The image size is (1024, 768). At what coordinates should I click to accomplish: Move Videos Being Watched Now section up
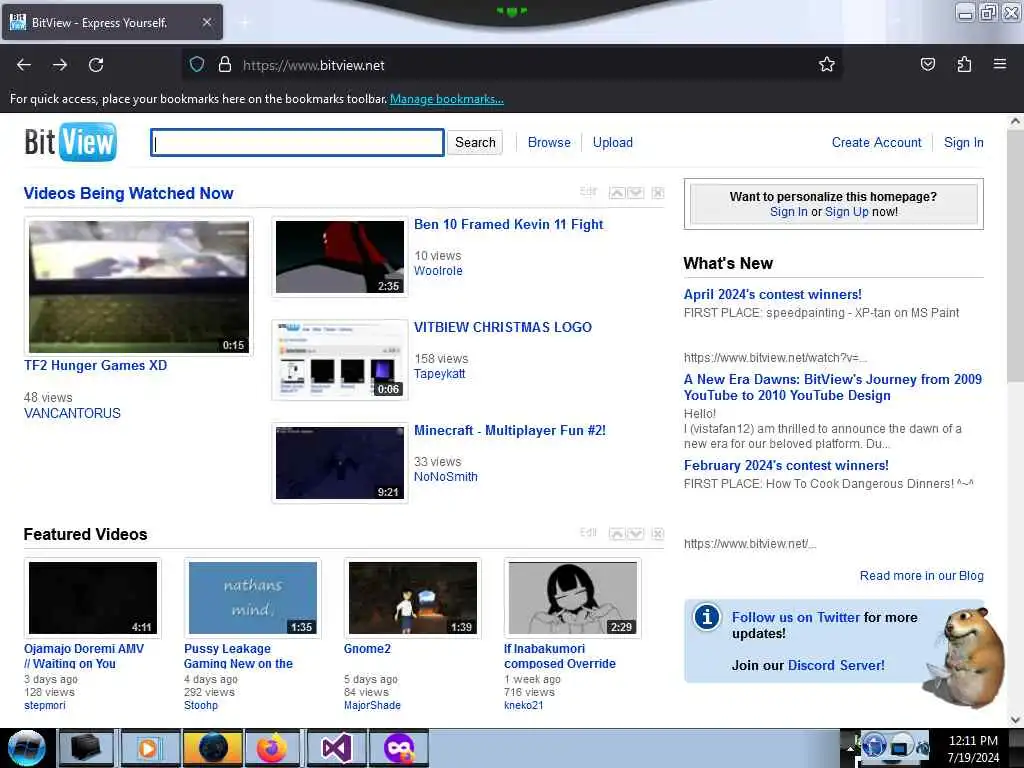coord(616,193)
